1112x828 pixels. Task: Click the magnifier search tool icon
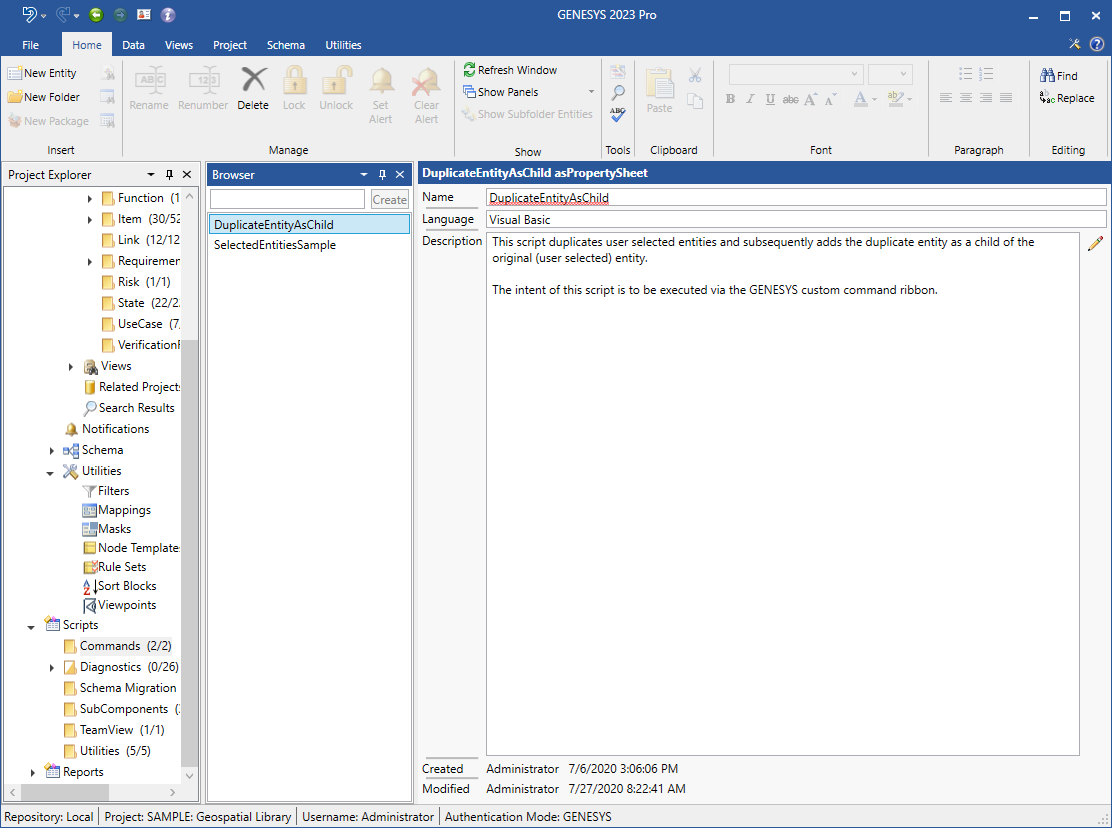point(618,92)
